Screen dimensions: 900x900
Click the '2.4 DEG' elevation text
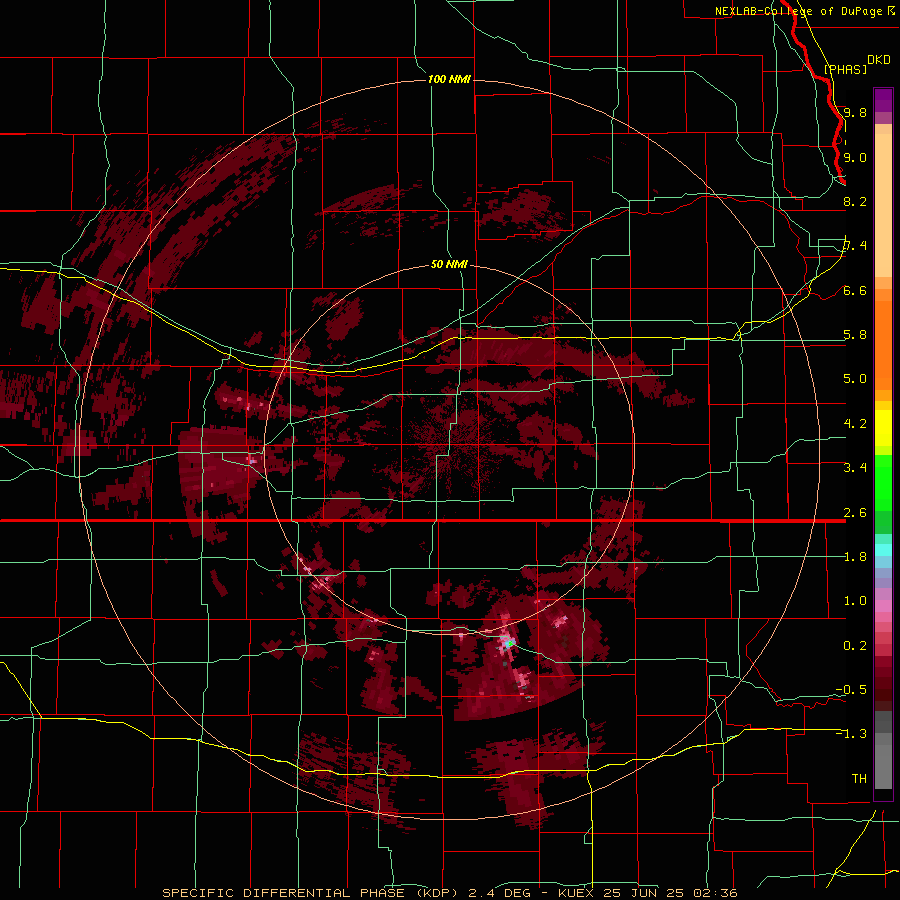click(x=500, y=893)
